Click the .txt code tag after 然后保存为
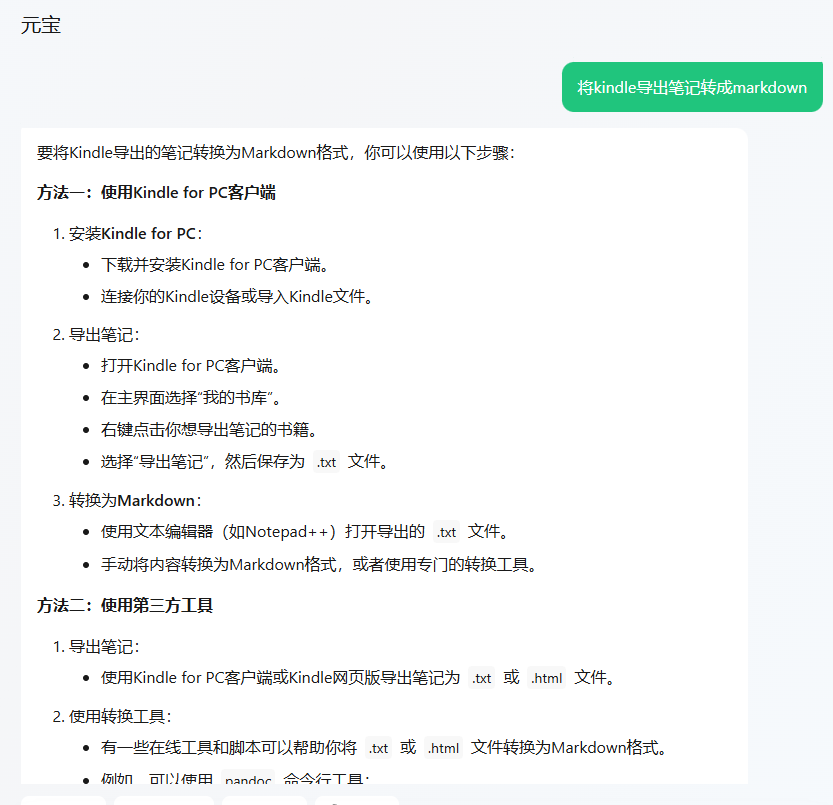This screenshot has width=833, height=805. pos(326,462)
